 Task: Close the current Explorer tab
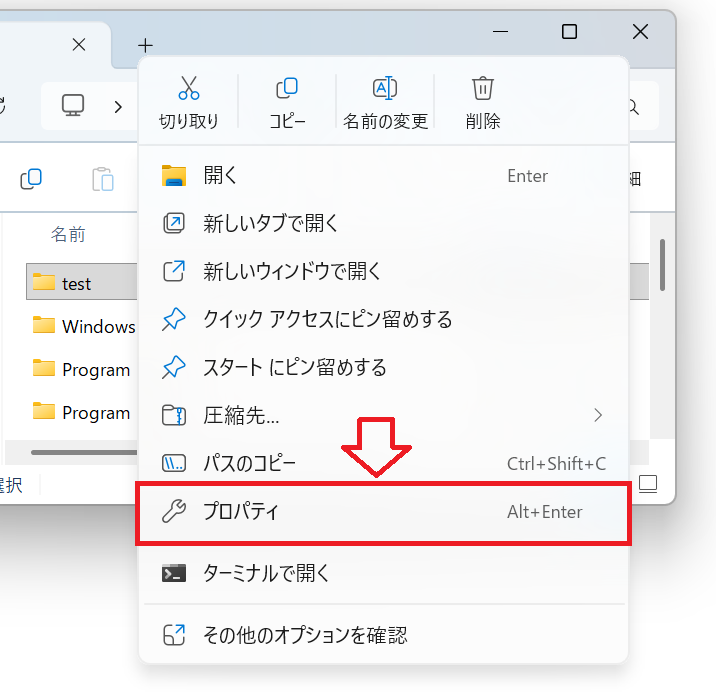pyautogui.click(x=79, y=45)
